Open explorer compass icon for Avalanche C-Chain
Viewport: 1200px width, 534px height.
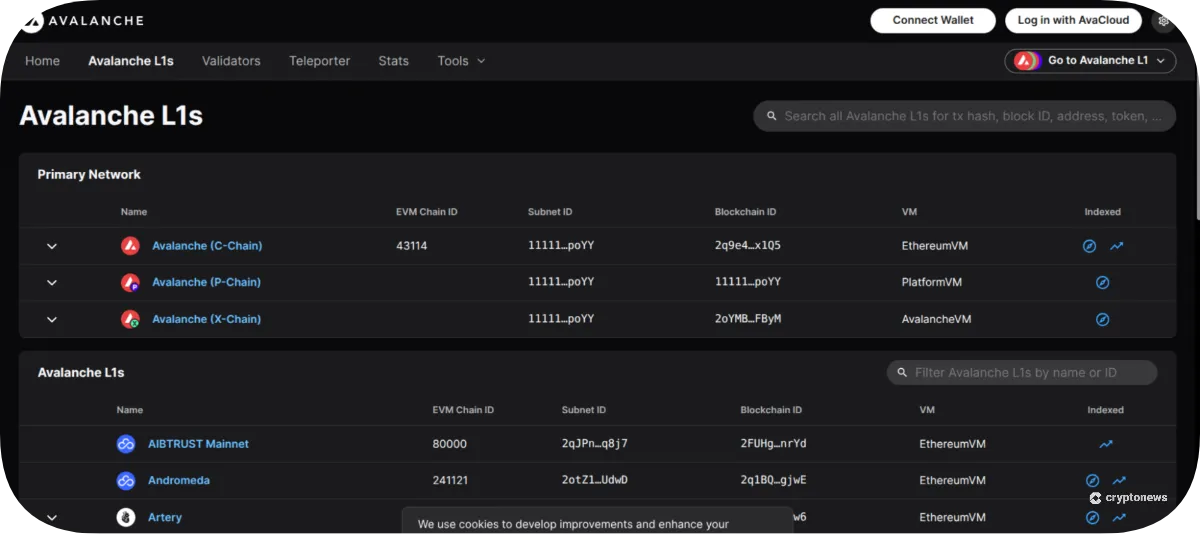(x=1090, y=246)
